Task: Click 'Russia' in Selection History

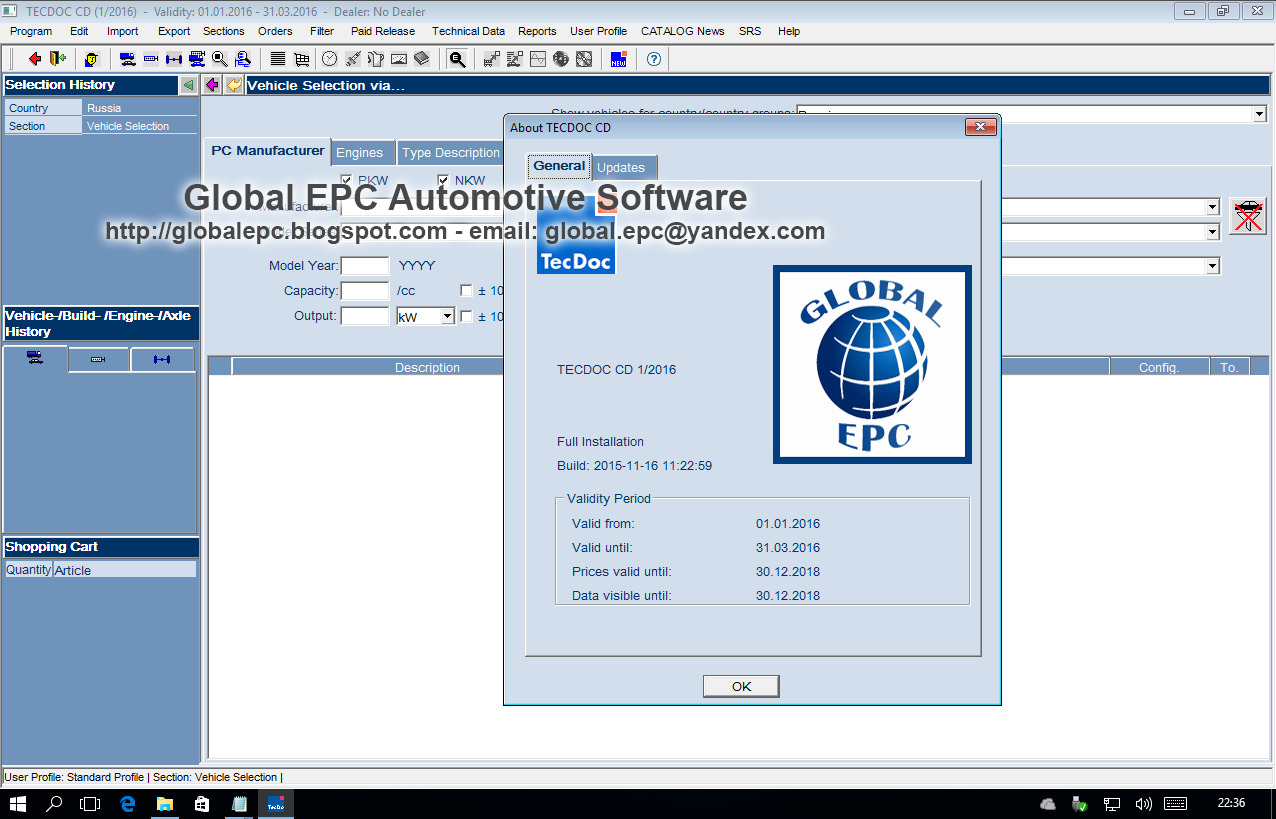Action: (104, 108)
